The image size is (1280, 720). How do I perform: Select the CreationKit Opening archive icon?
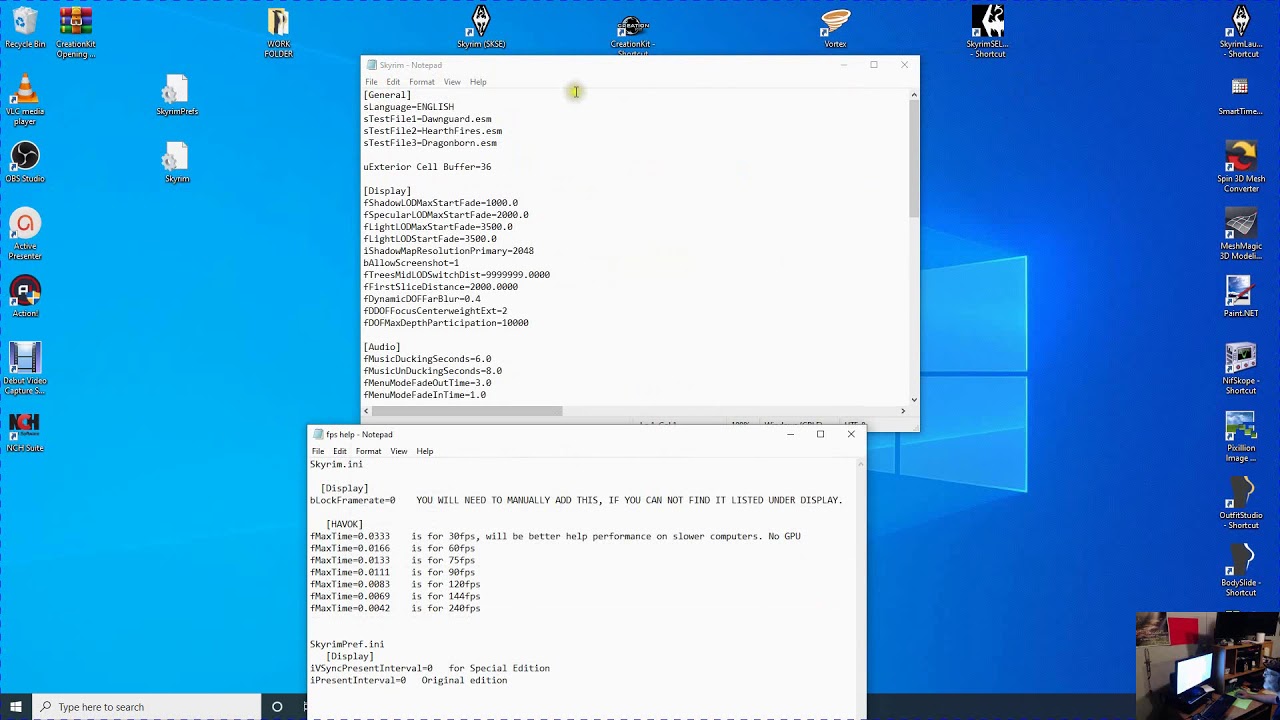coord(76,33)
